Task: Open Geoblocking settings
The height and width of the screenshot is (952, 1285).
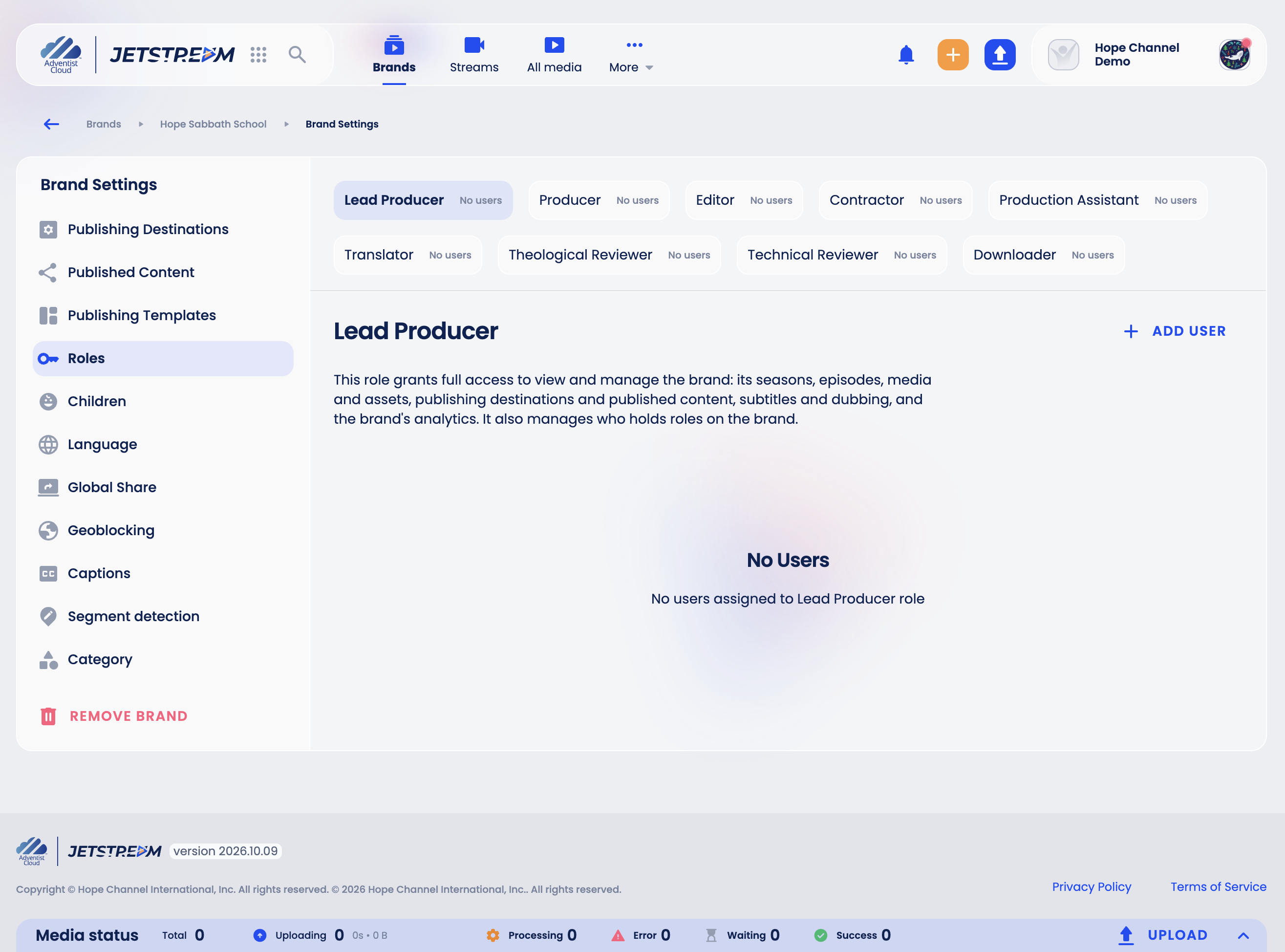Action: (x=163, y=530)
